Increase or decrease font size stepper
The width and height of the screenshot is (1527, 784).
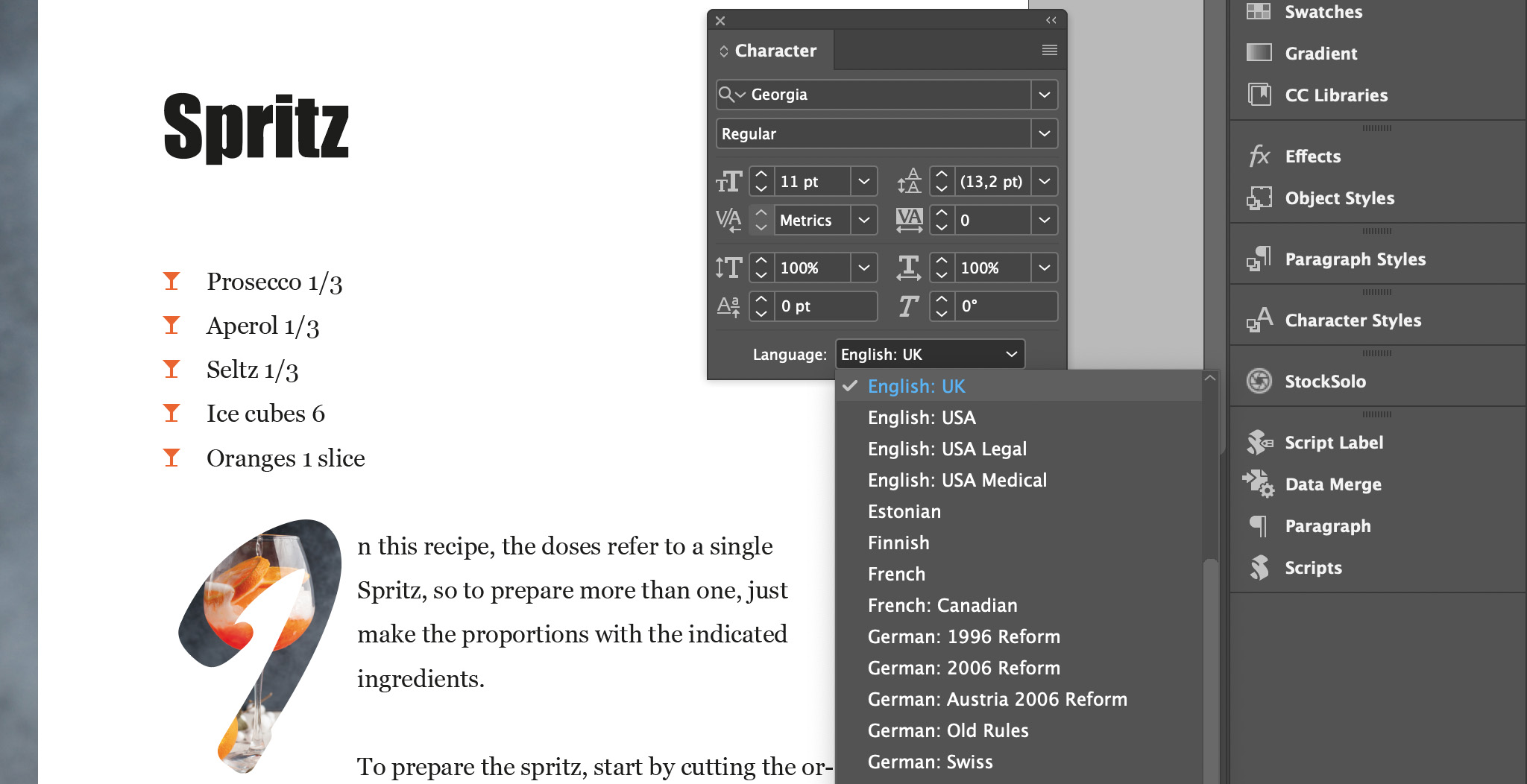click(x=761, y=181)
